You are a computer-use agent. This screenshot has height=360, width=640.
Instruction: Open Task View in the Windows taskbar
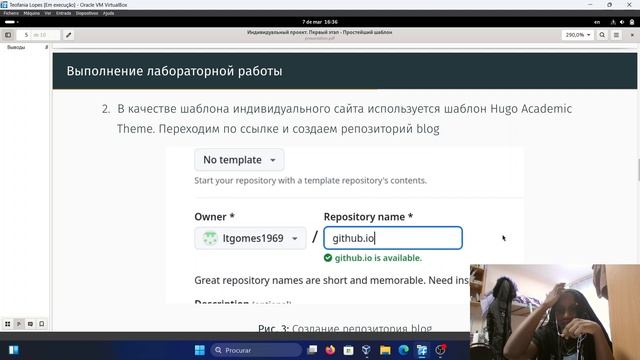312,350
